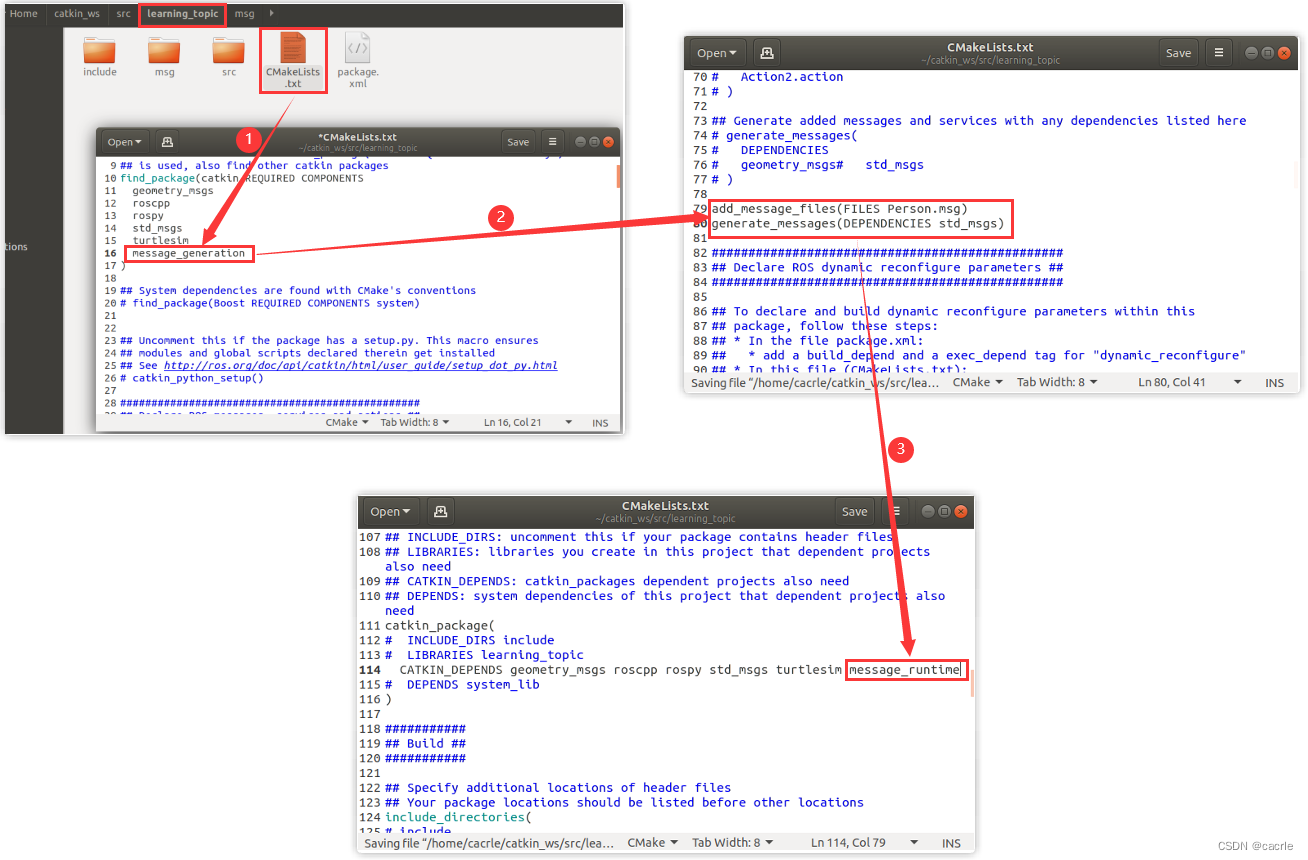
Task: Click # catkin_python_setup() line 27
Action: (x=191, y=378)
